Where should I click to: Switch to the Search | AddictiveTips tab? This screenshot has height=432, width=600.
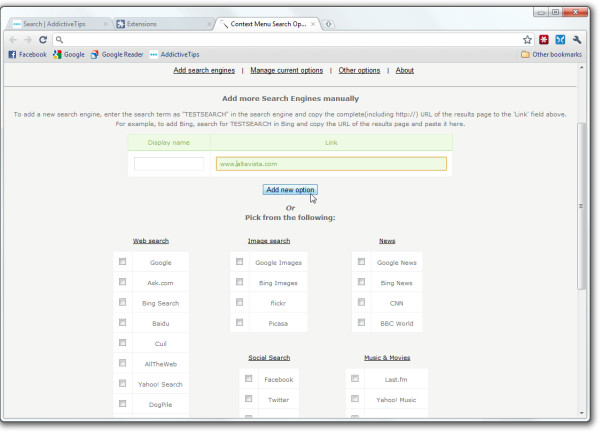[x=59, y=24]
